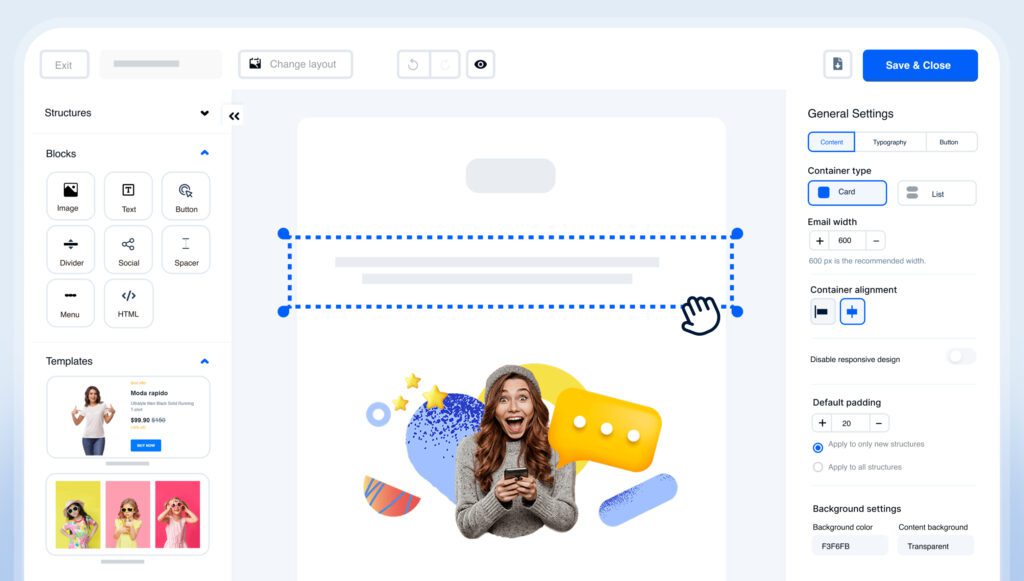
Task: Pick the HTML code block
Action: tap(128, 303)
